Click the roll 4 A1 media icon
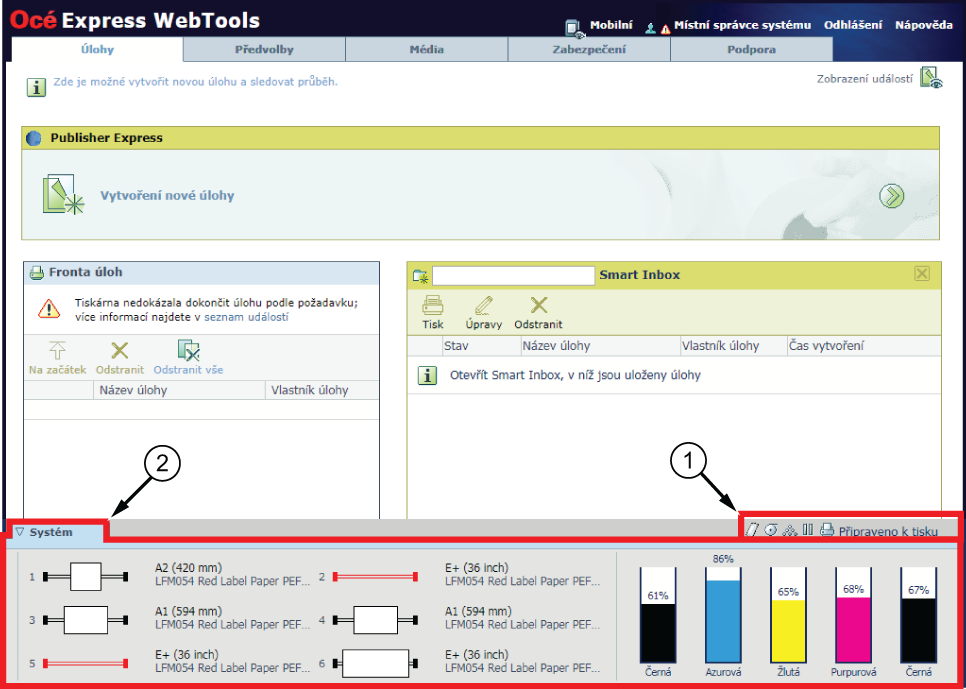 375,620
